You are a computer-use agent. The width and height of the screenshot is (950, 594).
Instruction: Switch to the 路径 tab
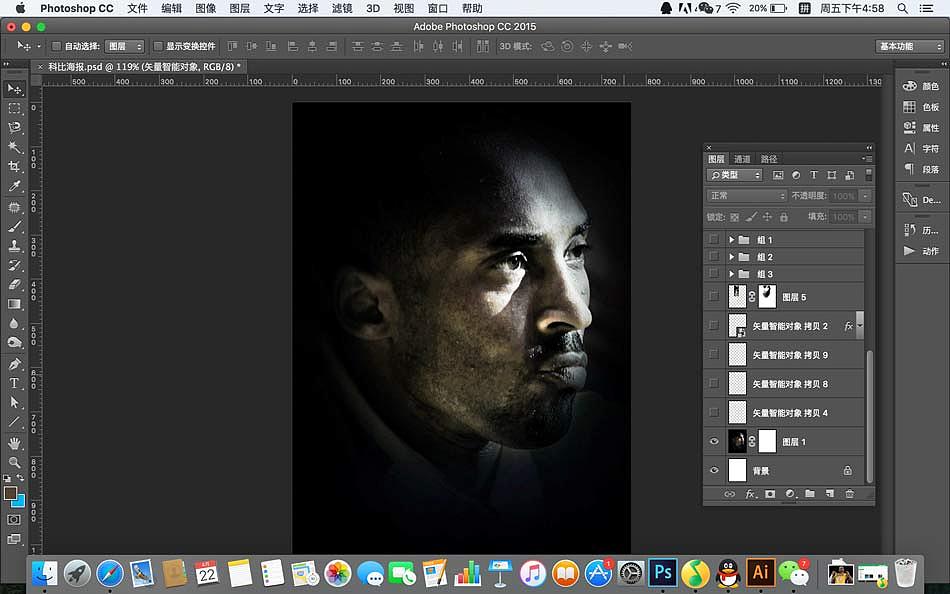pyautogui.click(x=769, y=159)
